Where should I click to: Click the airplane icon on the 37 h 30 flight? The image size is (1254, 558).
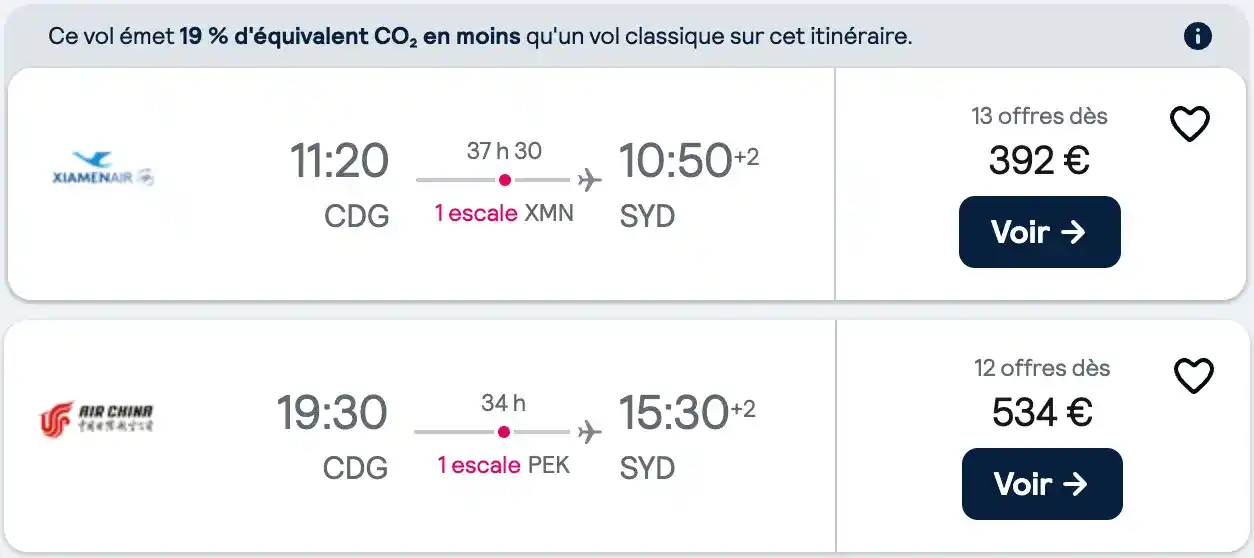[x=590, y=180]
